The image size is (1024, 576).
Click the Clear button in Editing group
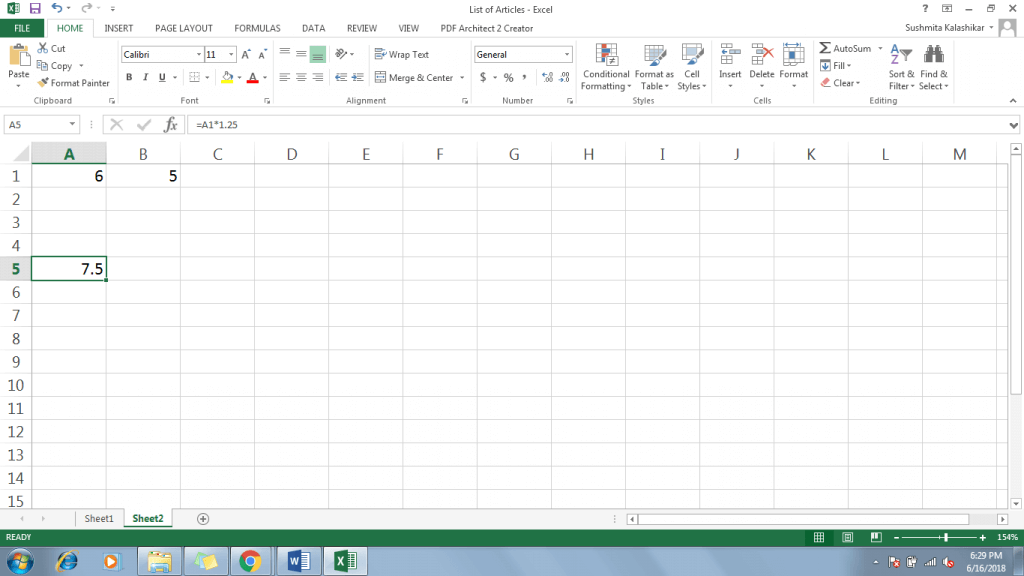[x=841, y=82]
